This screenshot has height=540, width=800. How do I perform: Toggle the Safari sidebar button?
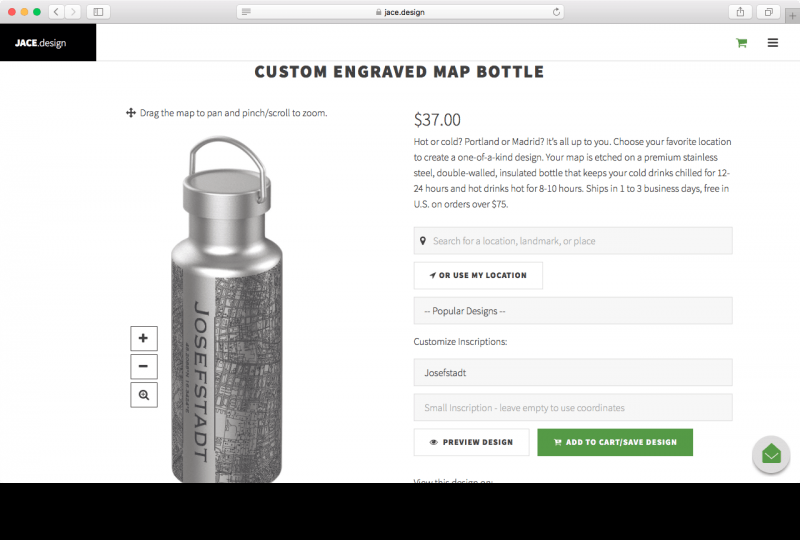(x=98, y=12)
